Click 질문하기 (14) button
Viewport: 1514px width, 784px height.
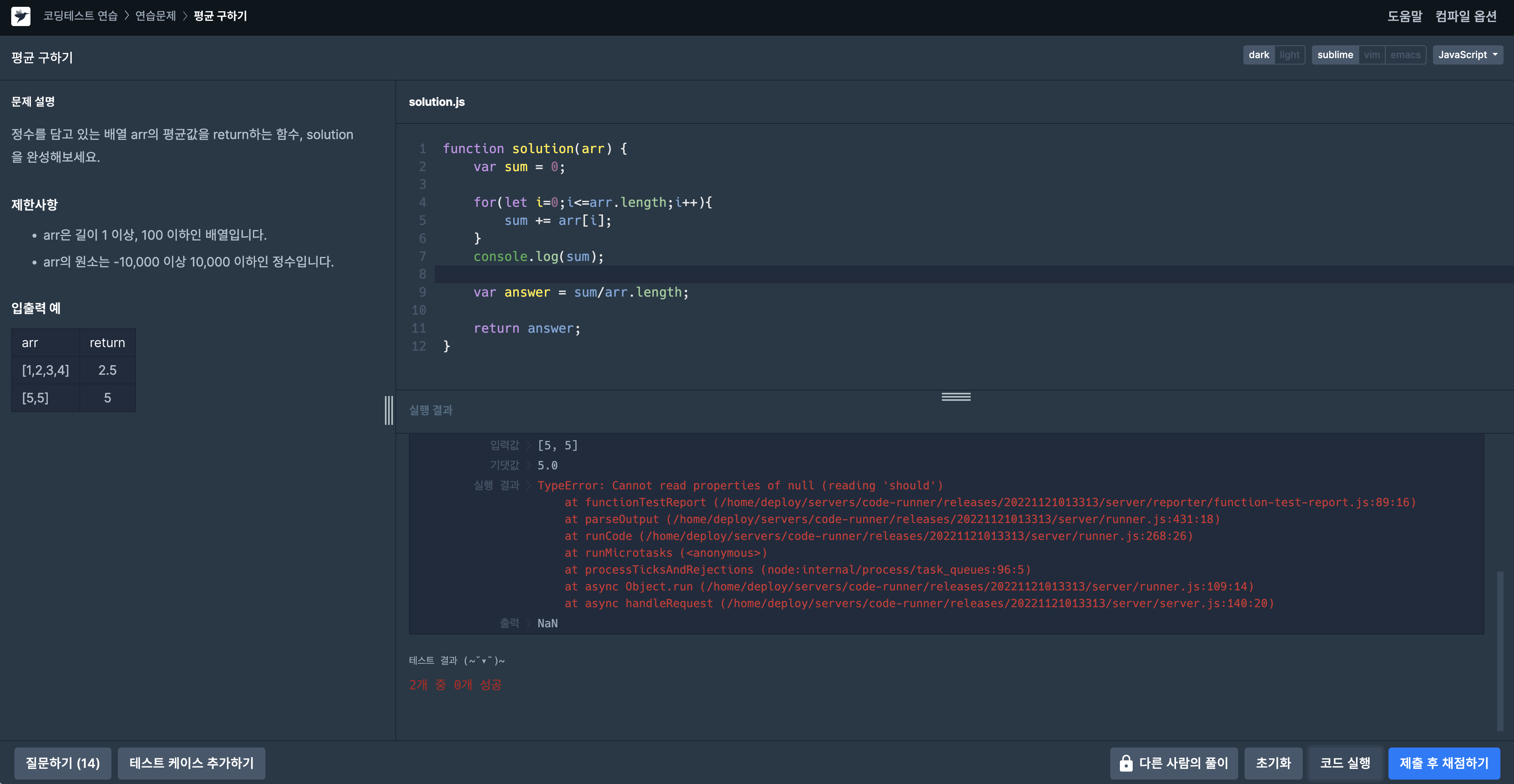click(x=62, y=763)
